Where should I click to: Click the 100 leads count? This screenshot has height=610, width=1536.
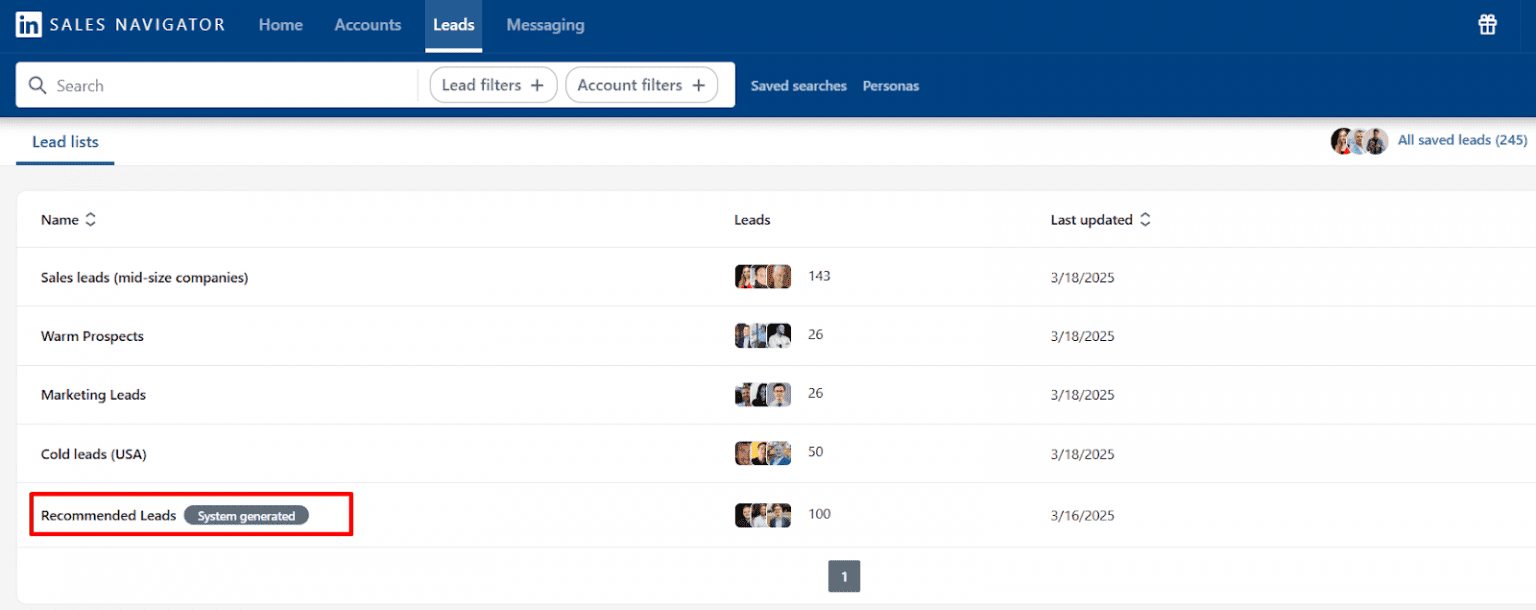coord(819,514)
